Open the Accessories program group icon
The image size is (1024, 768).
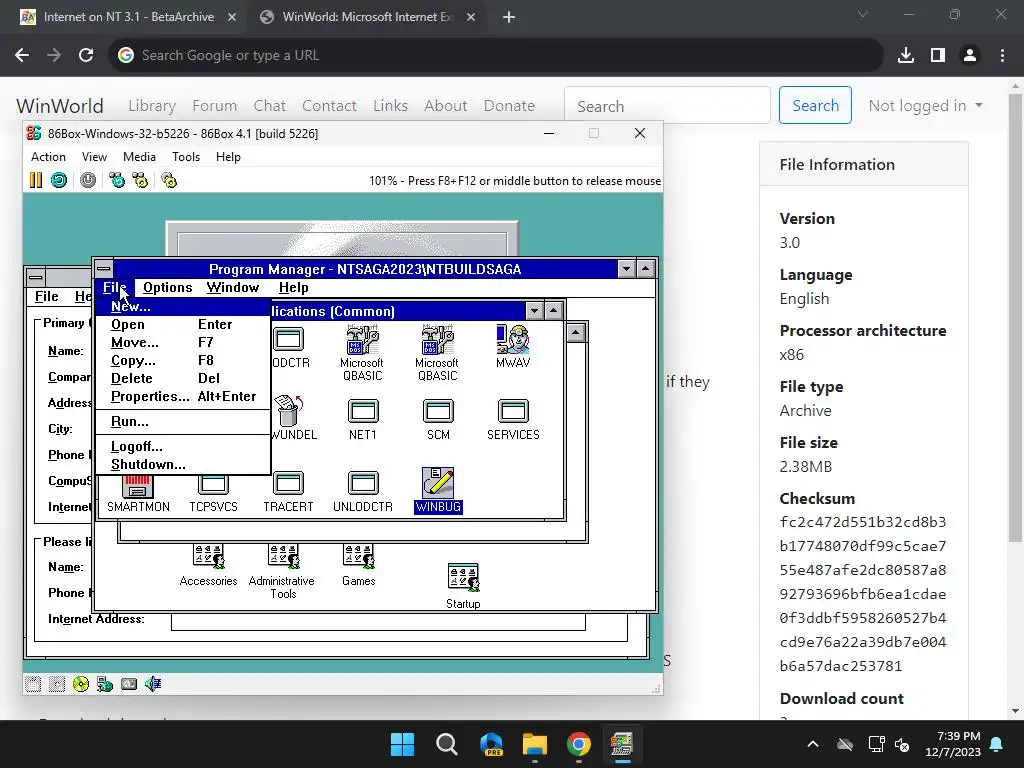coord(208,566)
